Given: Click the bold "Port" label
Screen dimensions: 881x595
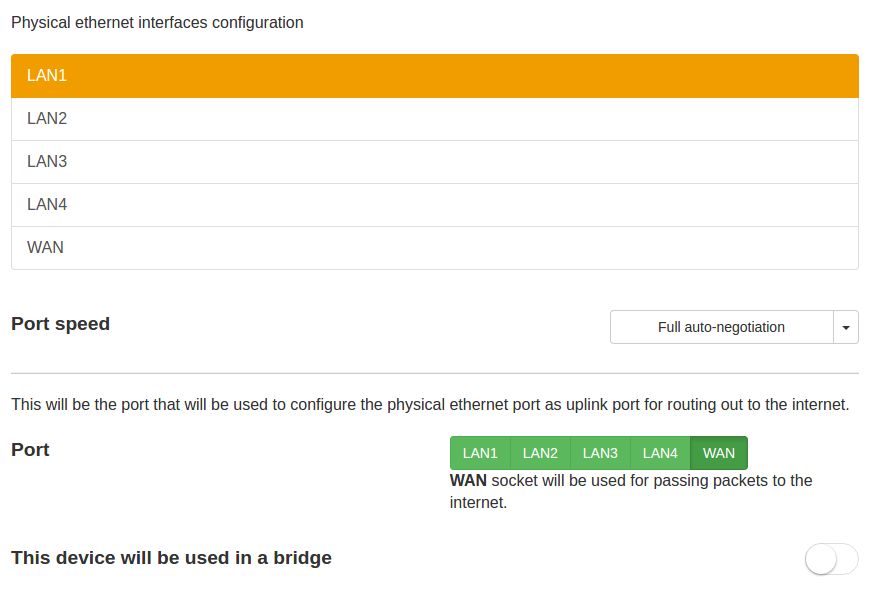Looking at the screenshot, I should 30,450.
